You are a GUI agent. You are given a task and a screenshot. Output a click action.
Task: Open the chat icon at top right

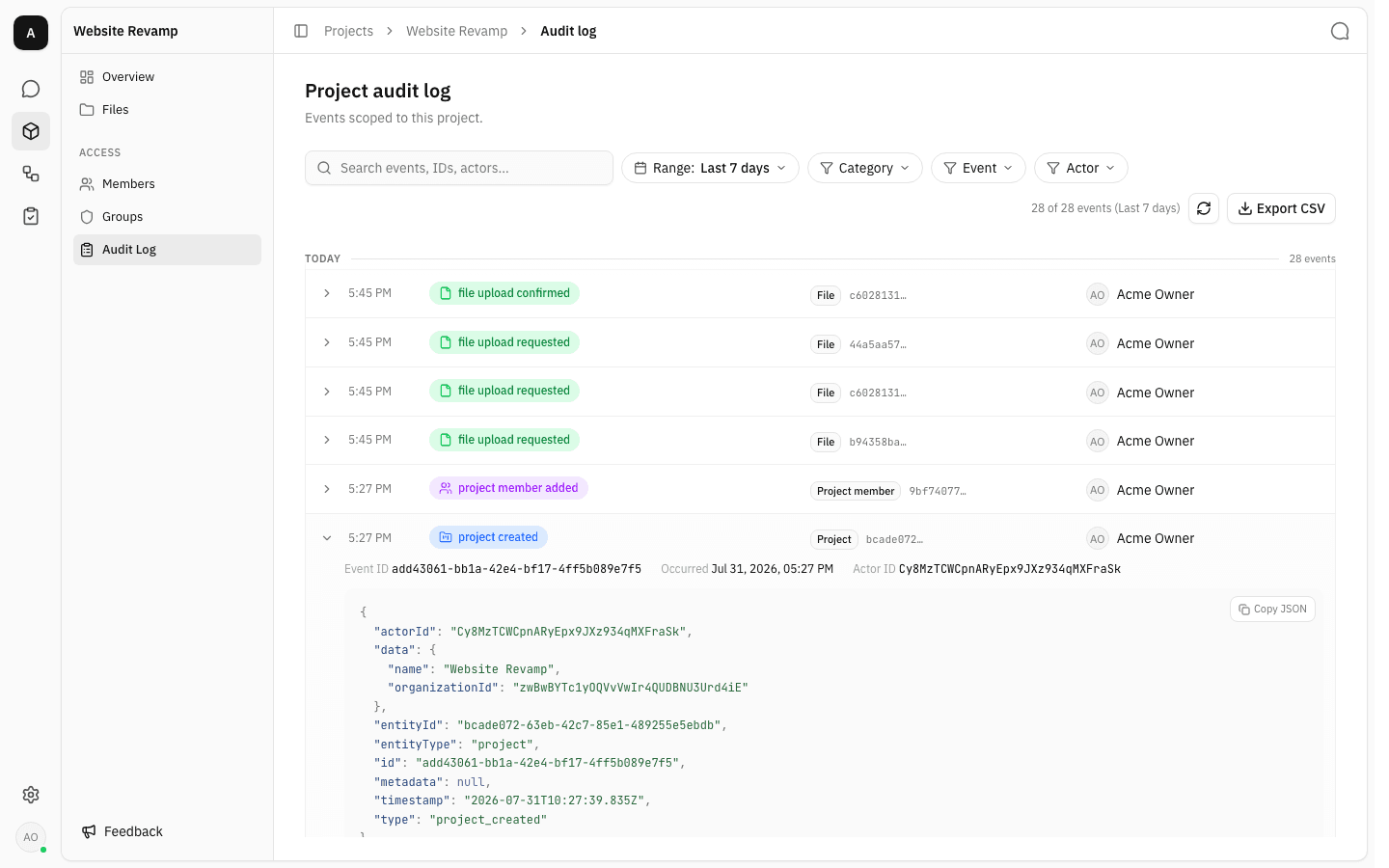(x=1340, y=31)
